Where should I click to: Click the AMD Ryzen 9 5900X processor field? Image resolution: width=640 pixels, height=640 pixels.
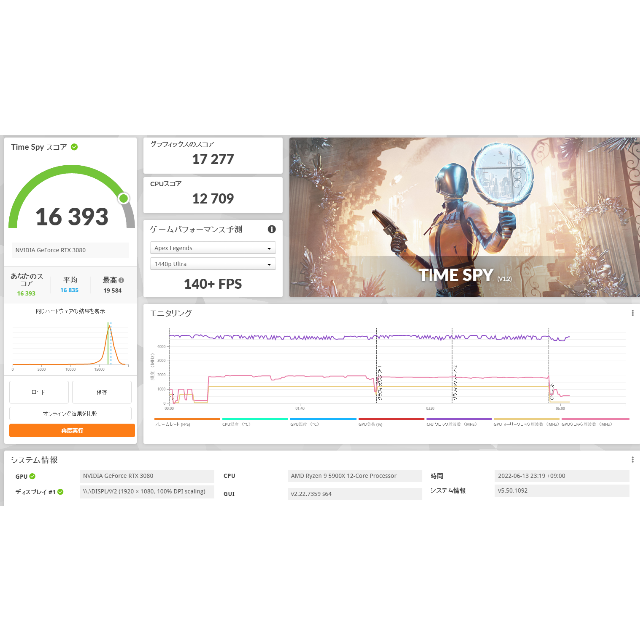(355, 476)
